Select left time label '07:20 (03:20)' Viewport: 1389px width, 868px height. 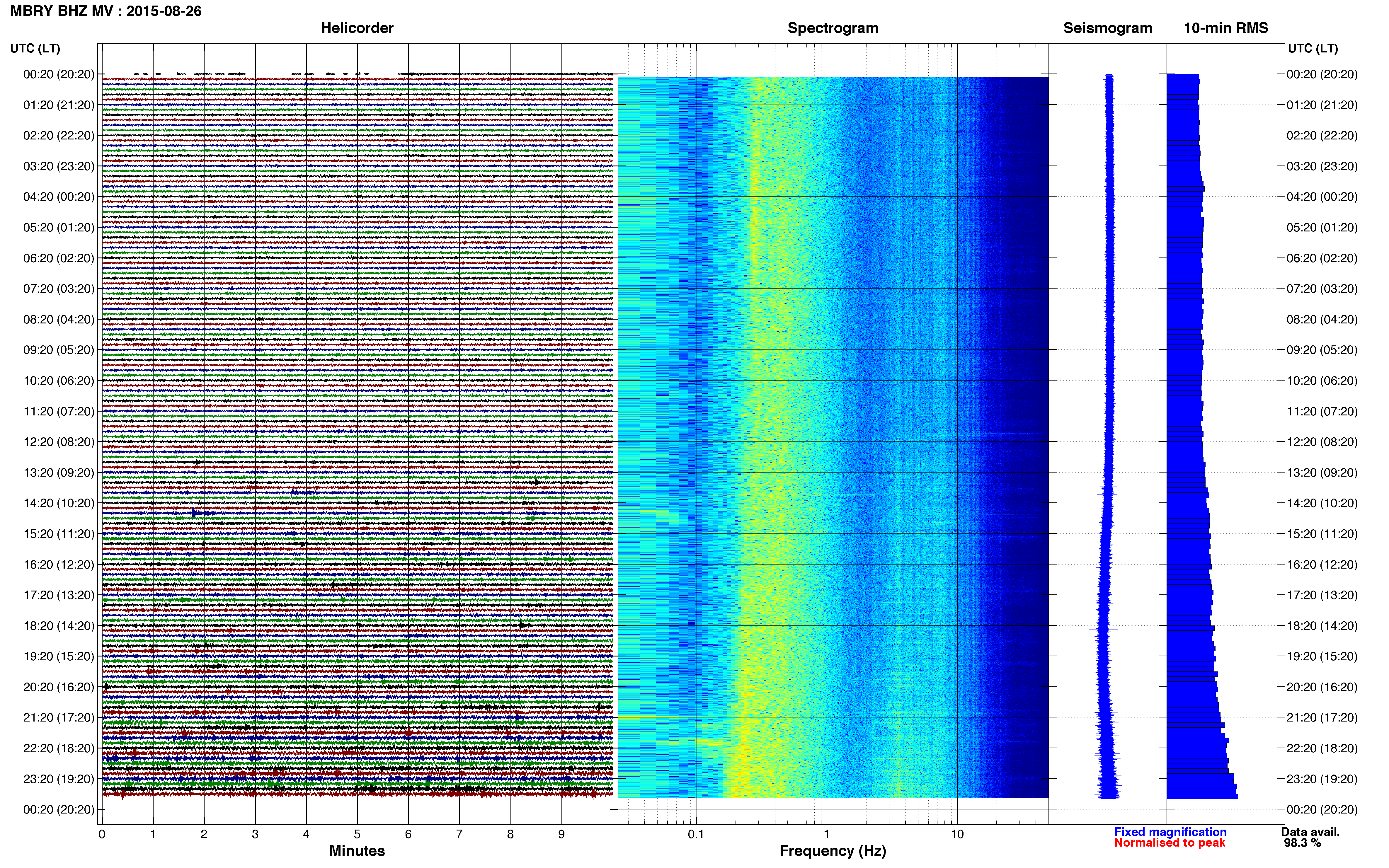pos(59,289)
